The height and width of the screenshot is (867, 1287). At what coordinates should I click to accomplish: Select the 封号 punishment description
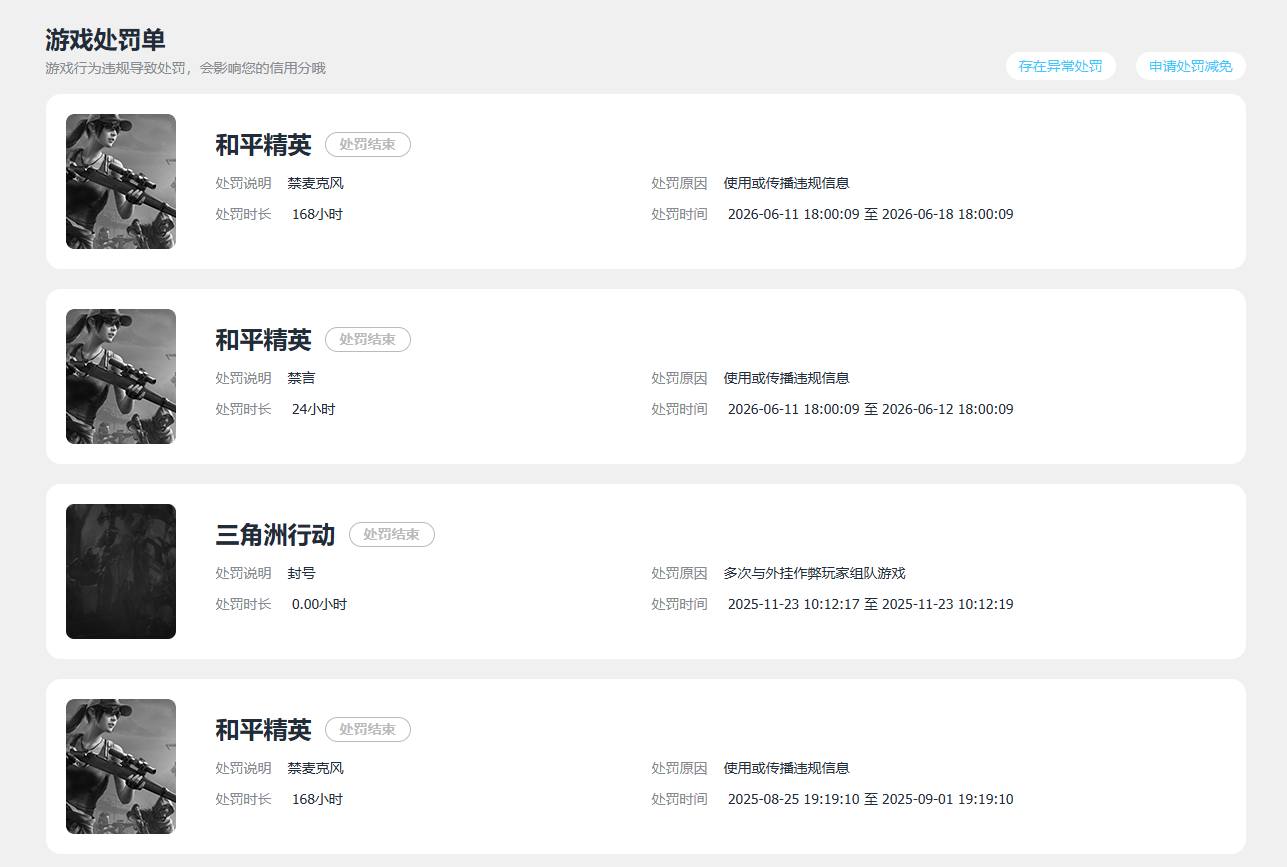click(301, 573)
